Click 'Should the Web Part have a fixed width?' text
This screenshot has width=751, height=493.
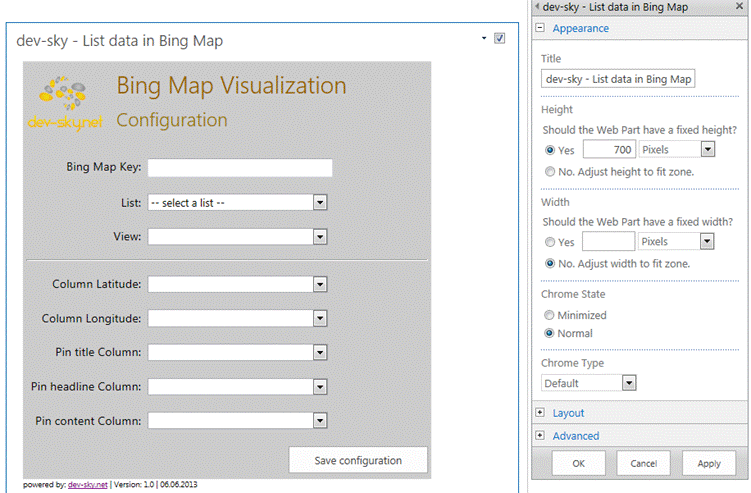[x=637, y=222]
